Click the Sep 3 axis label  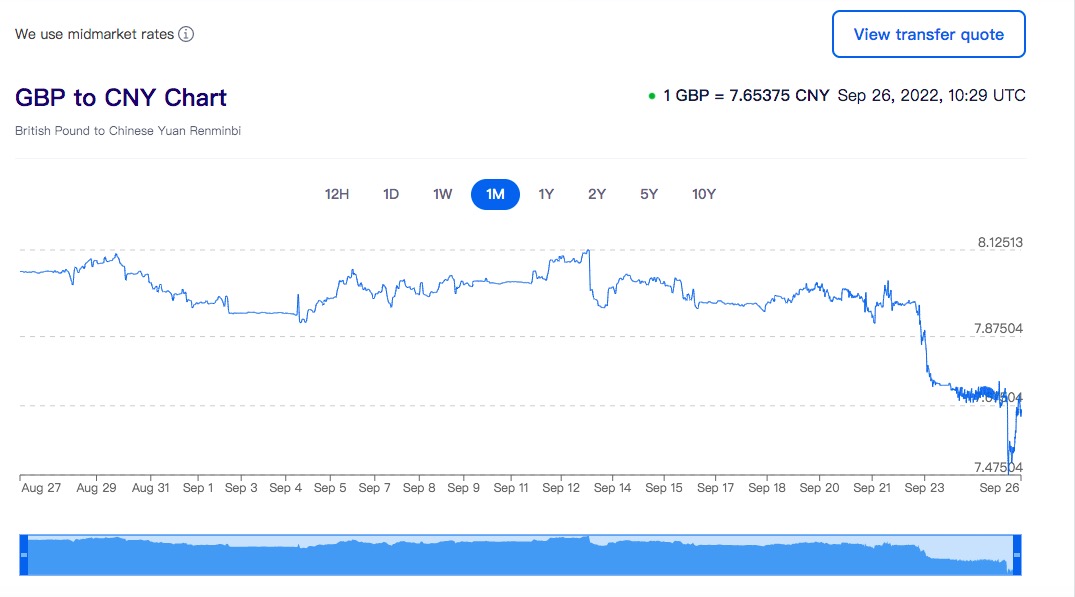point(241,487)
